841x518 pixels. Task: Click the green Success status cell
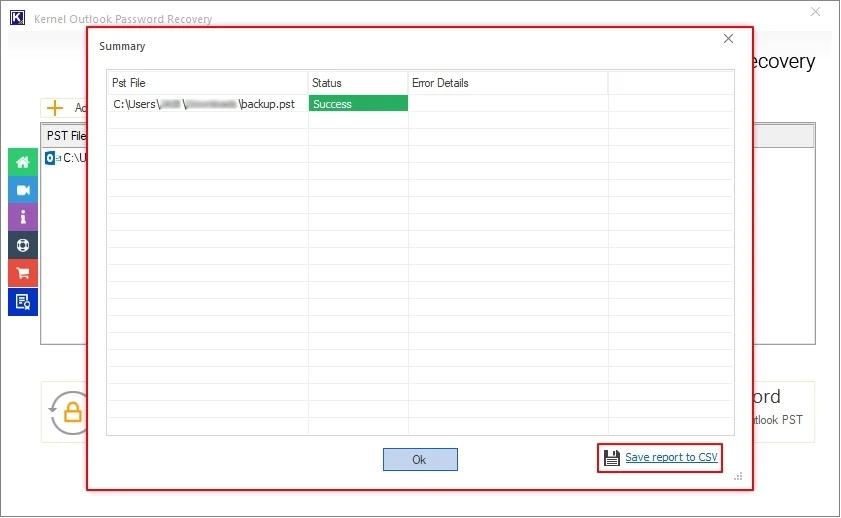coord(358,103)
